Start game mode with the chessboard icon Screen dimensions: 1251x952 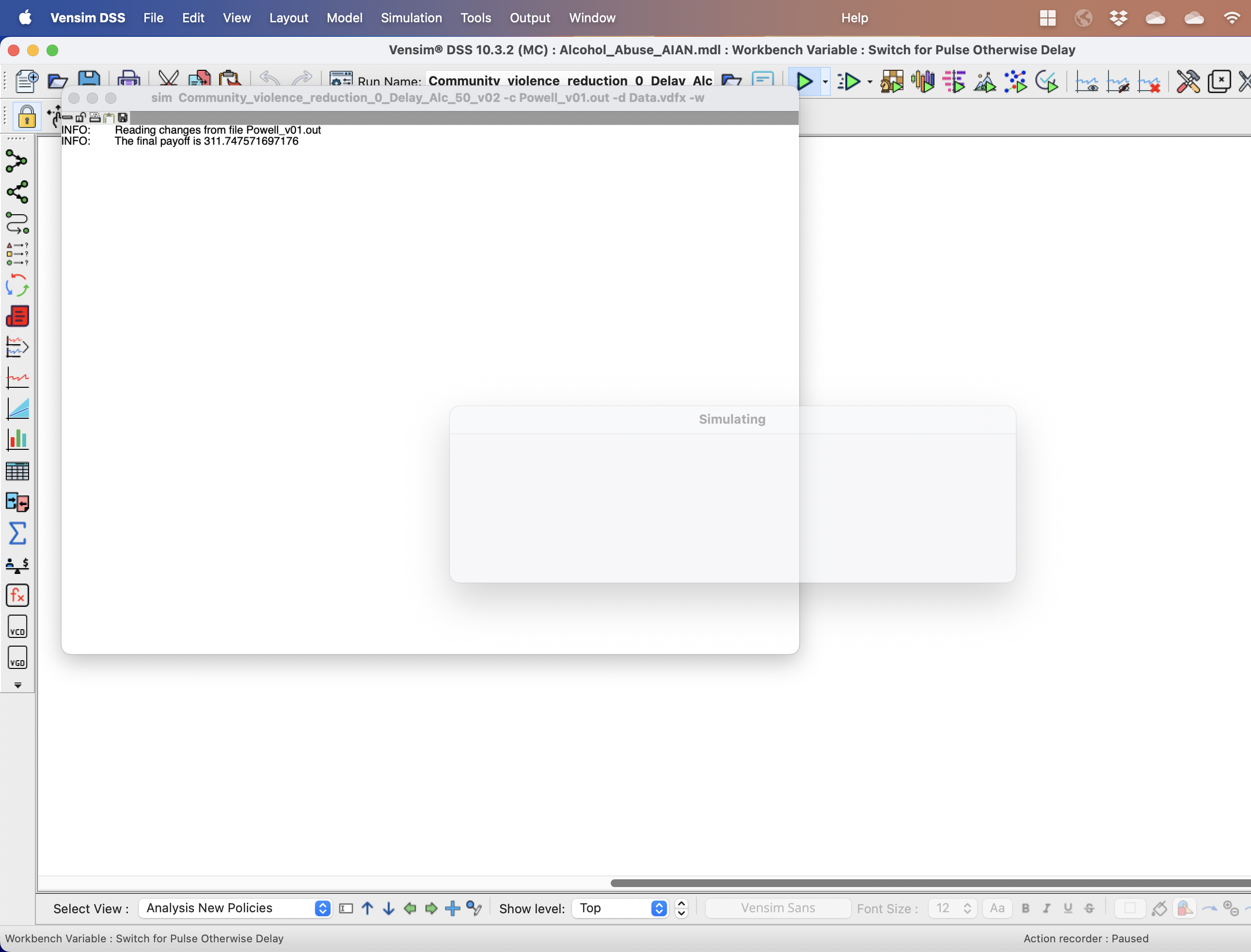[892, 81]
